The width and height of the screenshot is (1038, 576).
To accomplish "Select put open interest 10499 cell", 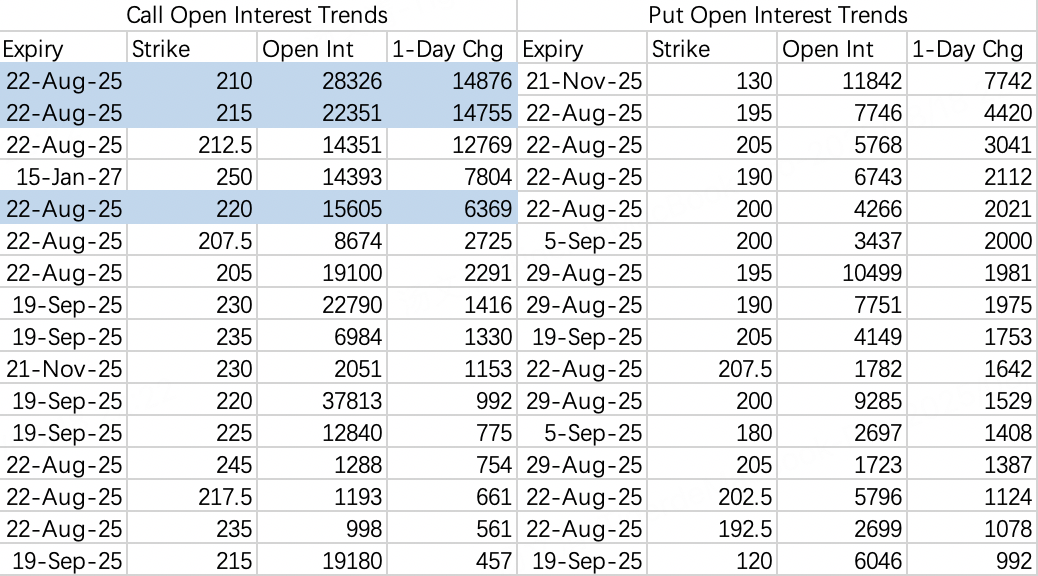I will 842,273.
